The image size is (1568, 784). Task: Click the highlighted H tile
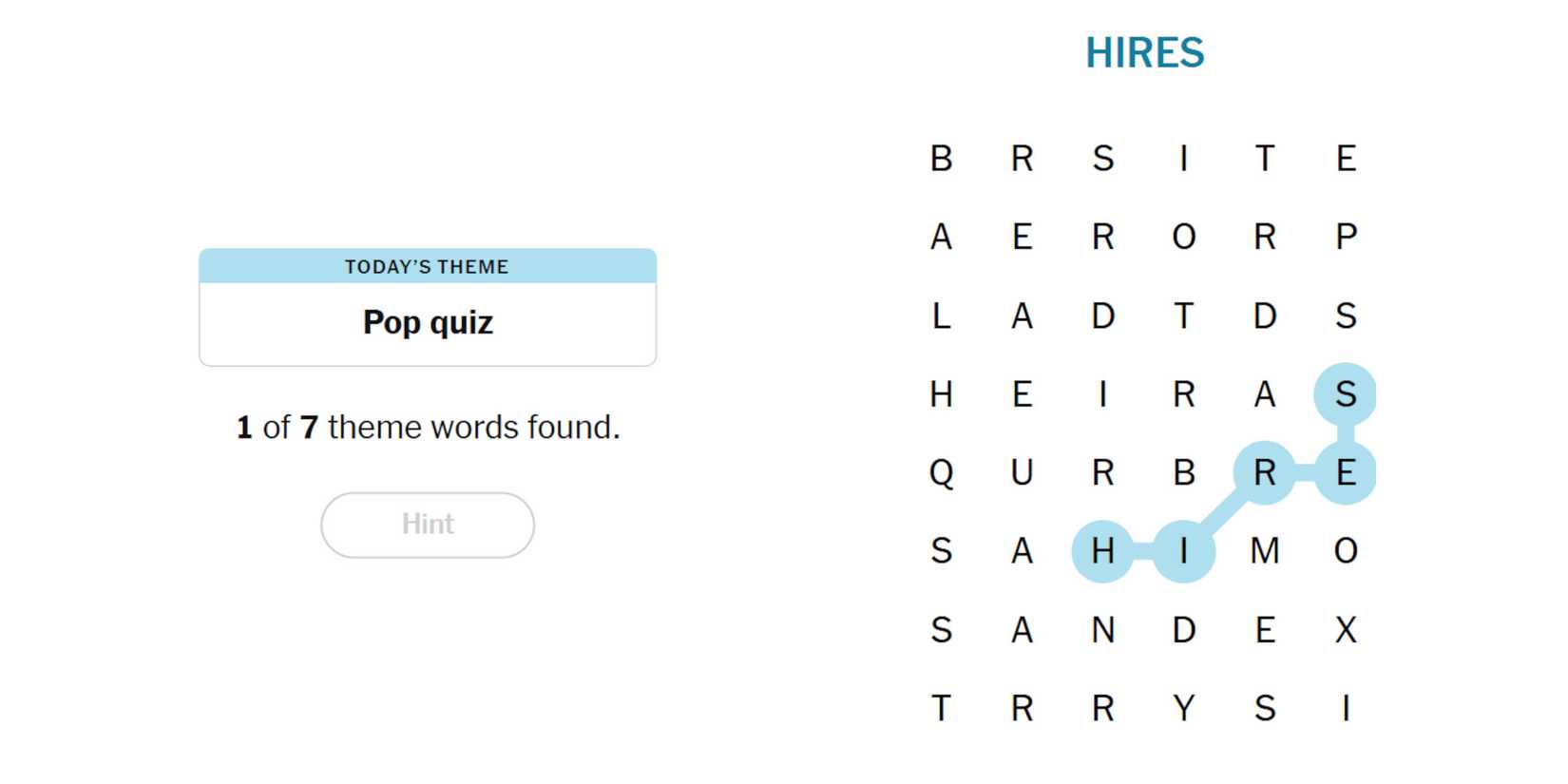(1102, 551)
